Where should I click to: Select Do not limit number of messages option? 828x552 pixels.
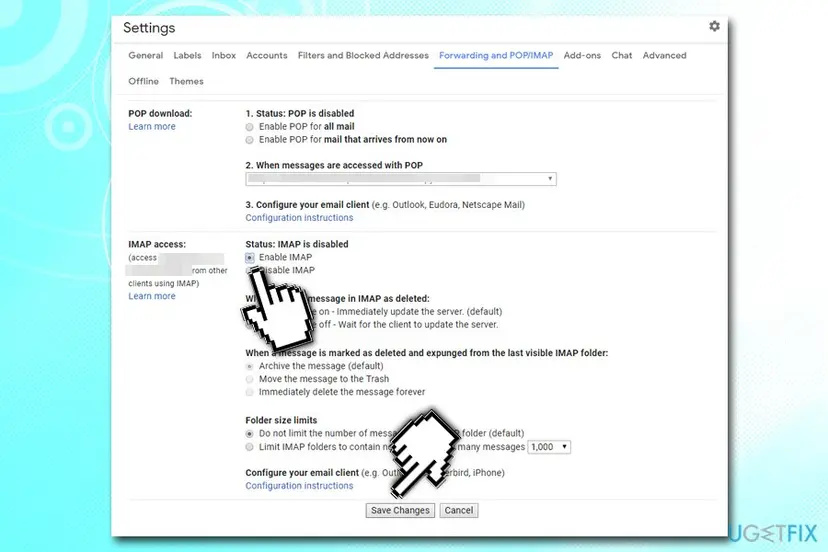(x=249, y=434)
